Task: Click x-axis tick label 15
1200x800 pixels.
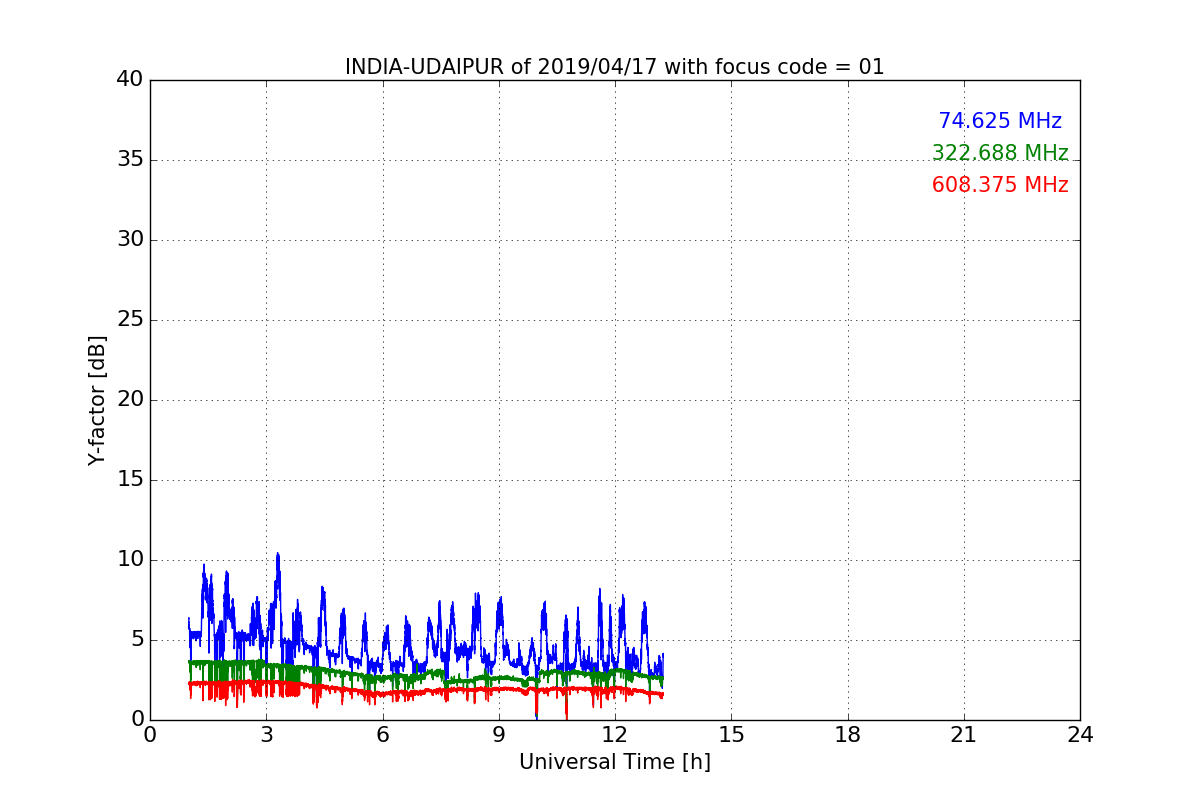Action: 731,734
